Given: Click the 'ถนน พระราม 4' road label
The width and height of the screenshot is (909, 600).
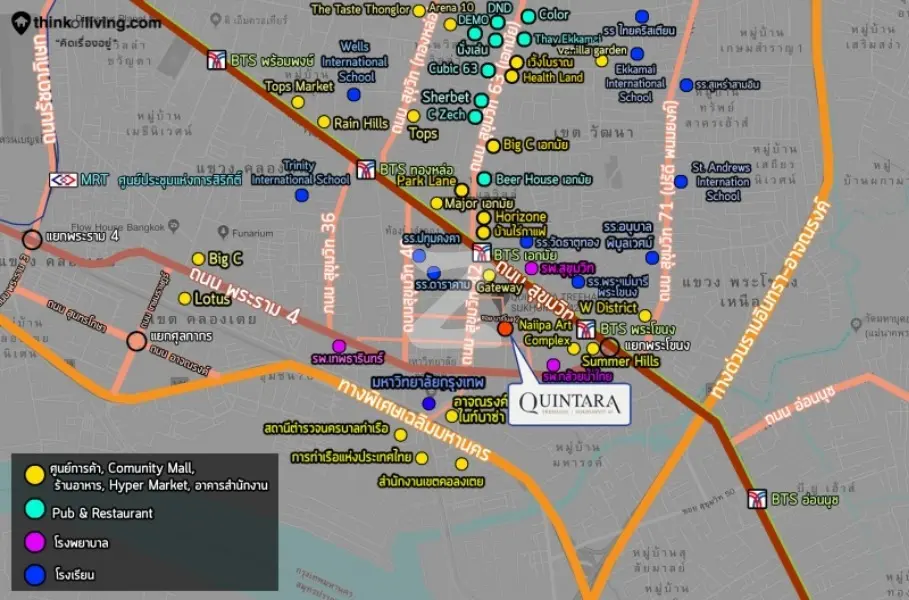Looking at the screenshot, I should click(245, 294).
